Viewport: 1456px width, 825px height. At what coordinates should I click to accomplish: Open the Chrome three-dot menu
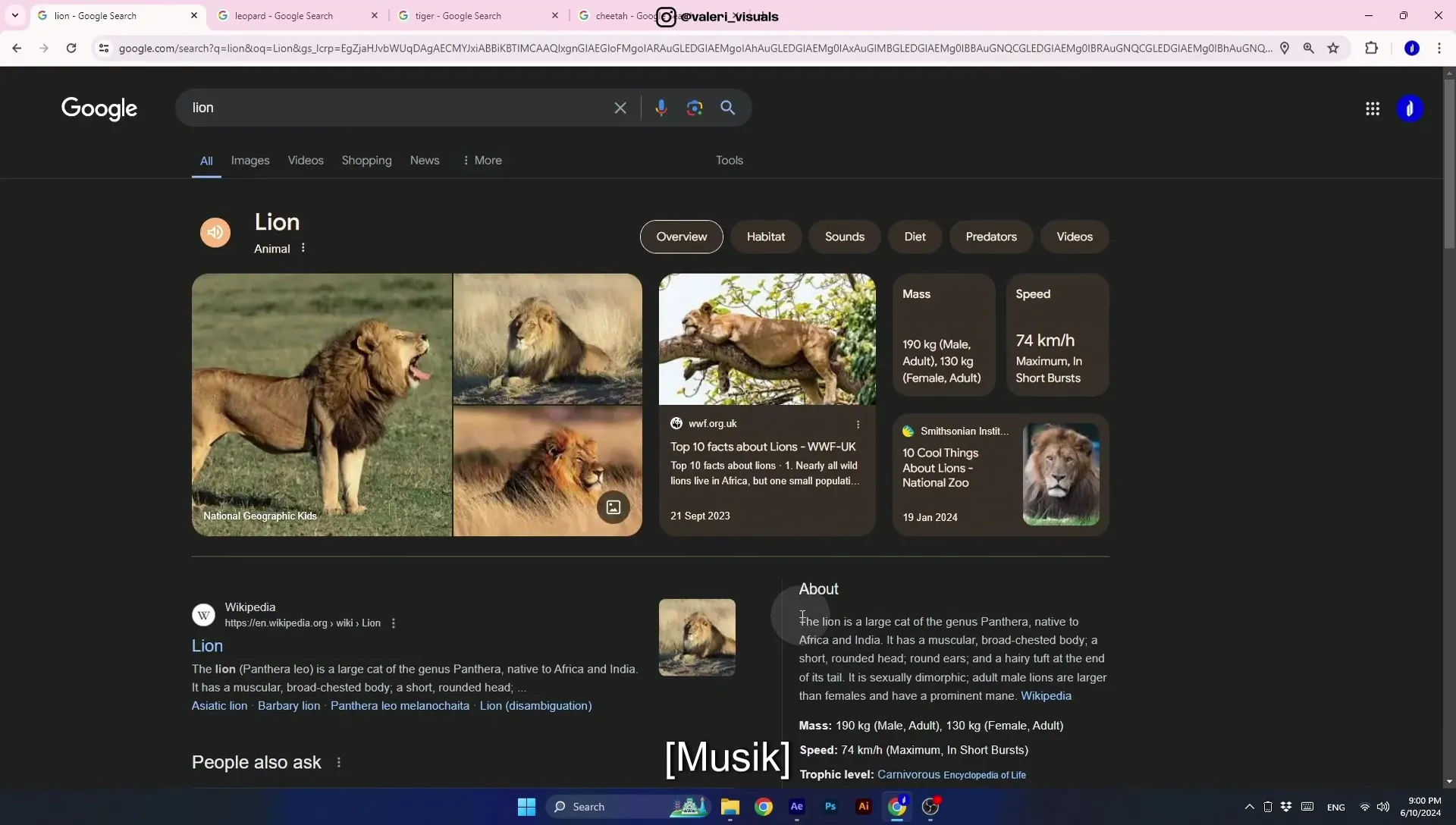coord(1439,48)
